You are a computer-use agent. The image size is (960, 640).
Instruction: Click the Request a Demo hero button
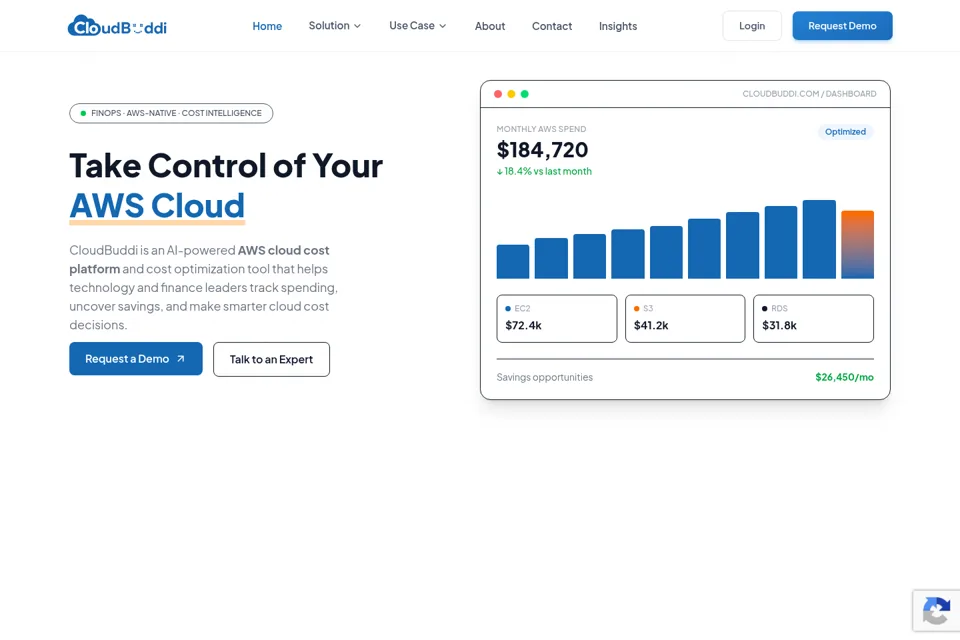(x=136, y=359)
